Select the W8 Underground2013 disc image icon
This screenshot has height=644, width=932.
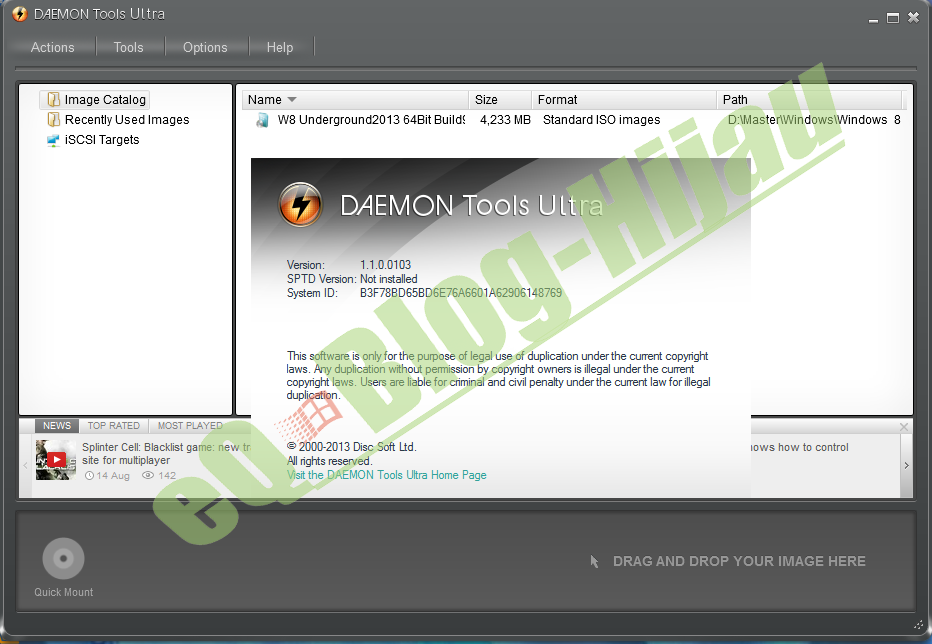pyautogui.click(x=262, y=119)
